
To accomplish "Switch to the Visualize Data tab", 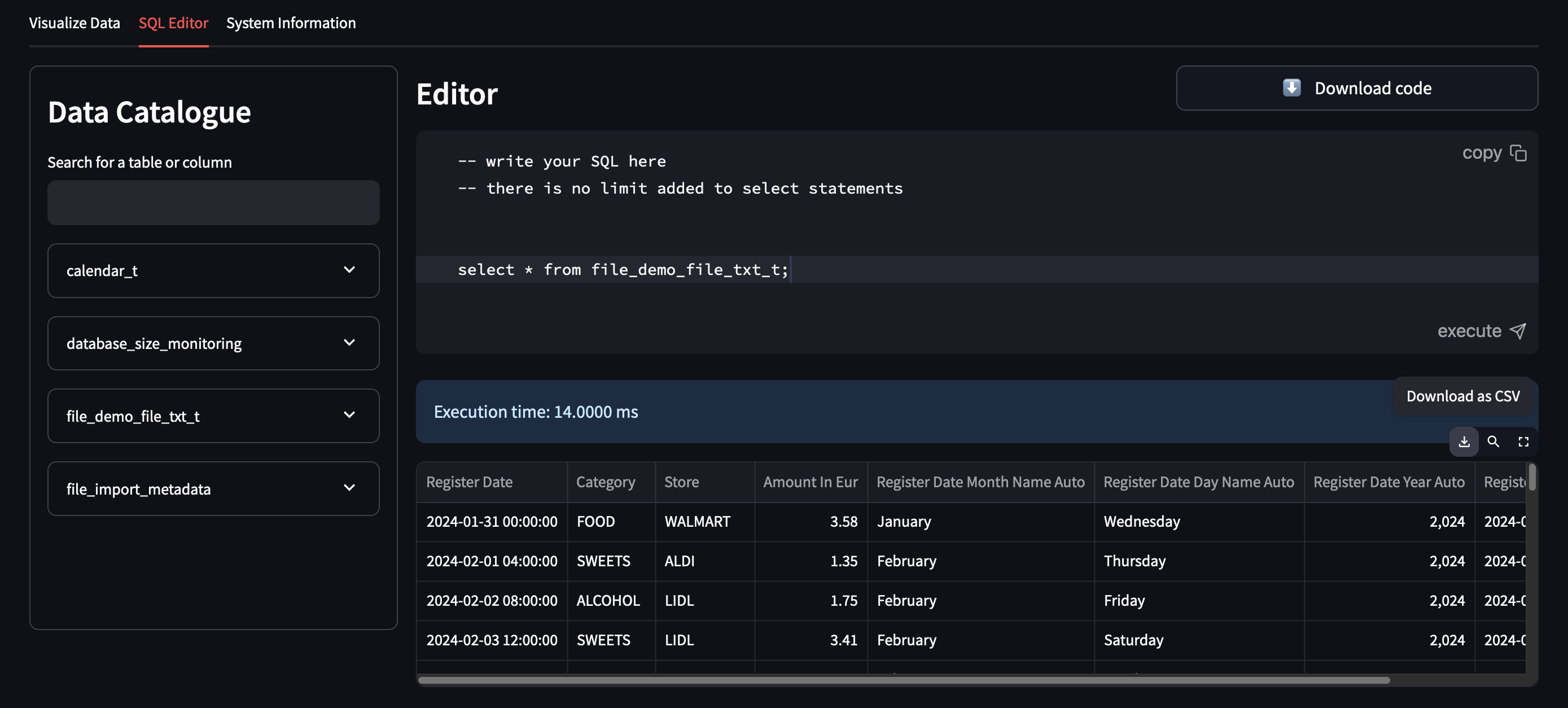I will click(75, 23).
